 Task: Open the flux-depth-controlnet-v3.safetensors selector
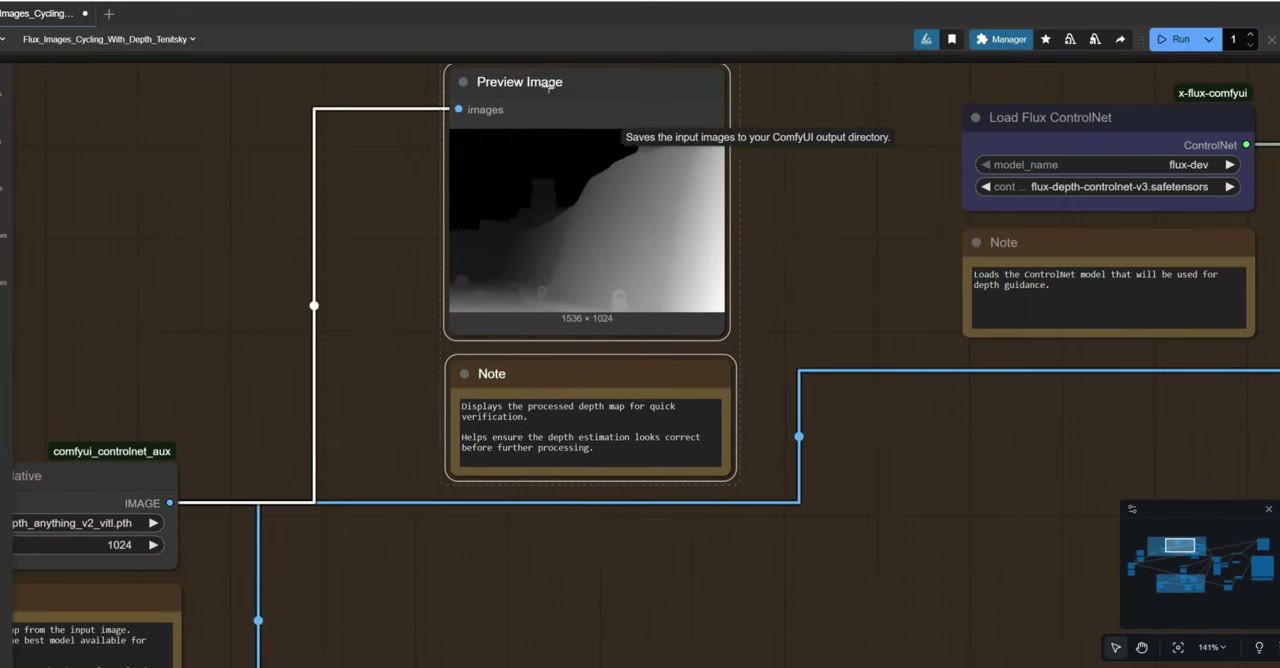[1107, 187]
